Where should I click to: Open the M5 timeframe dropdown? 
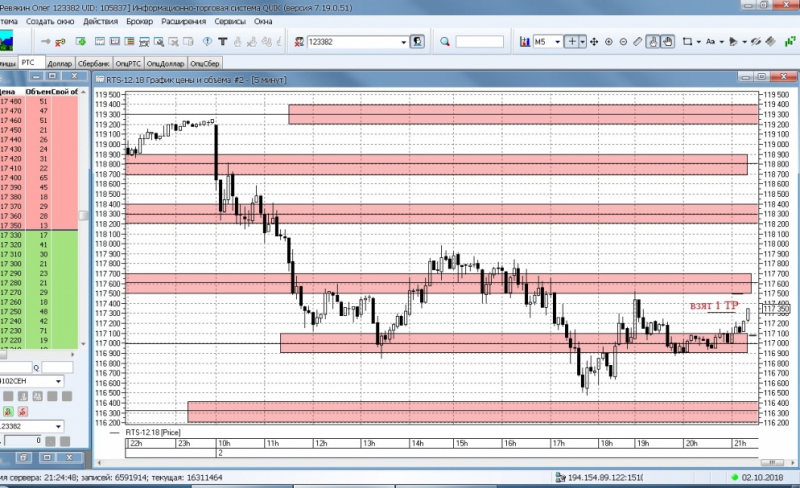[557, 42]
